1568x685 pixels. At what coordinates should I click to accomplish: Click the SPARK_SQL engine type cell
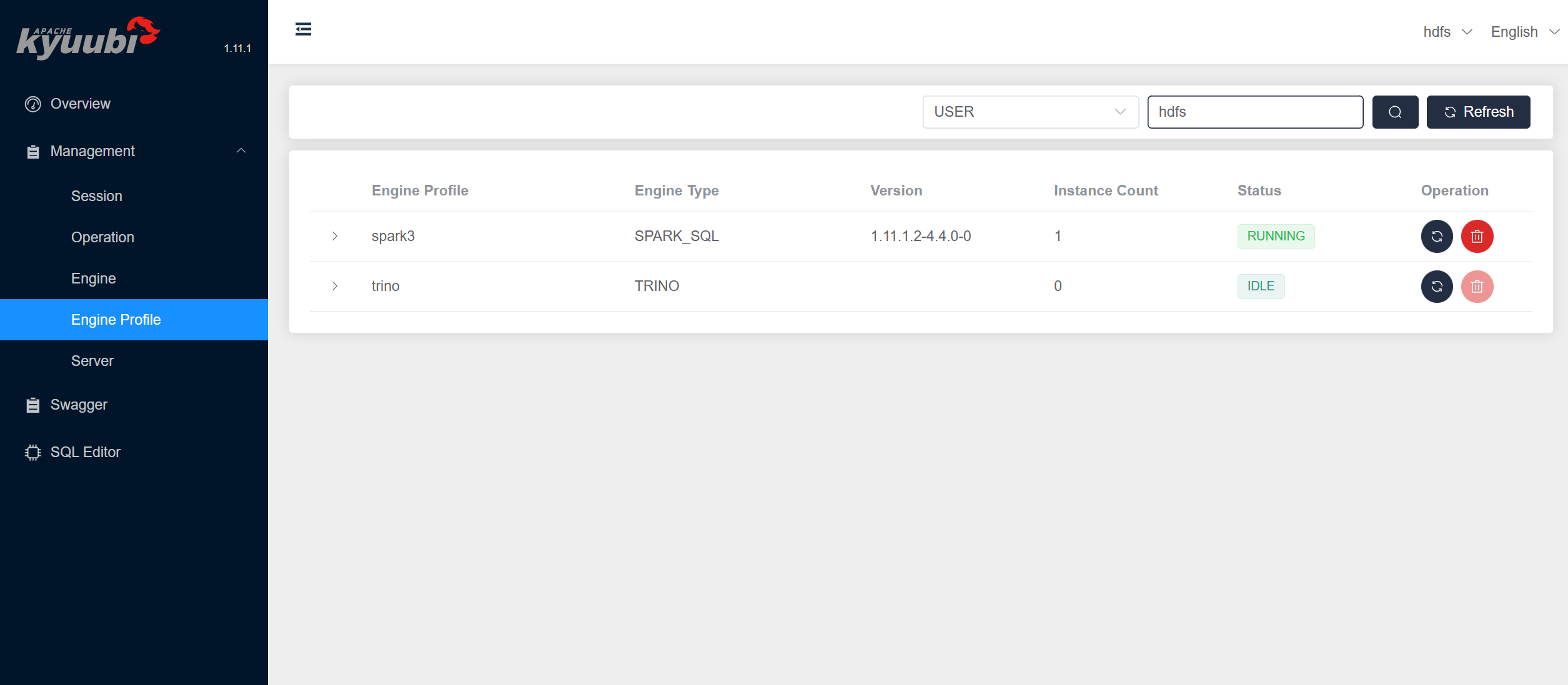(x=677, y=236)
